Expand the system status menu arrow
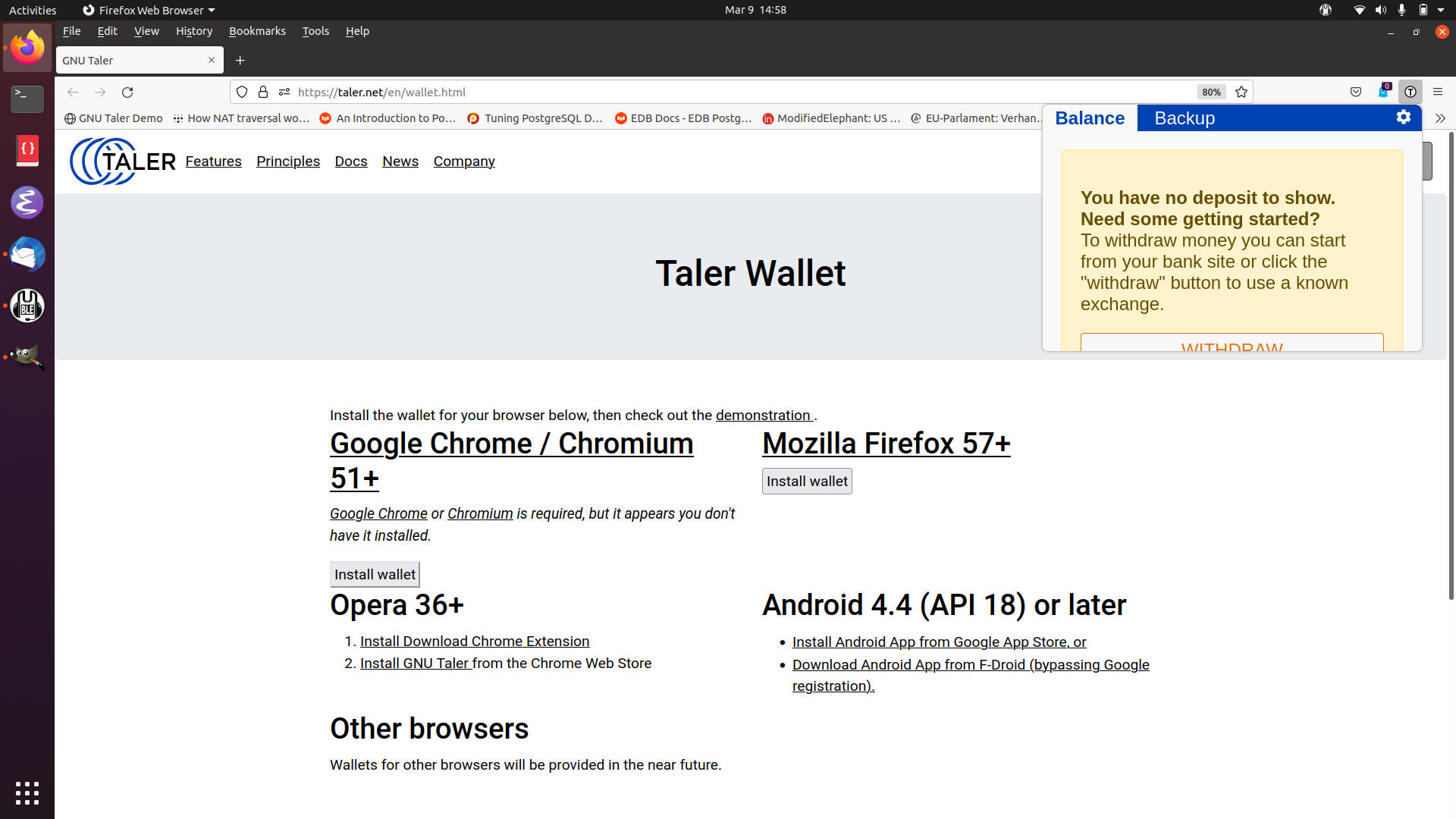Viewport: 1456px width, 819px height. click(1441, 10)
